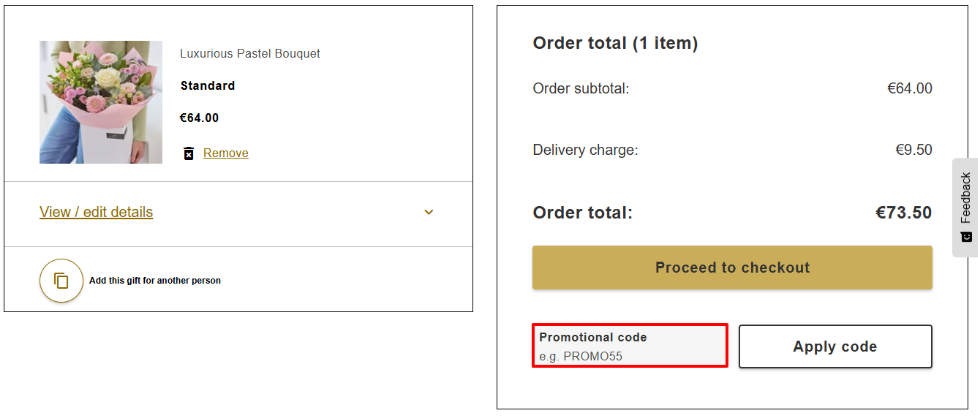Open the bouquet product thumbnail image
Screen dimensions: 978x417
(101, 102)
